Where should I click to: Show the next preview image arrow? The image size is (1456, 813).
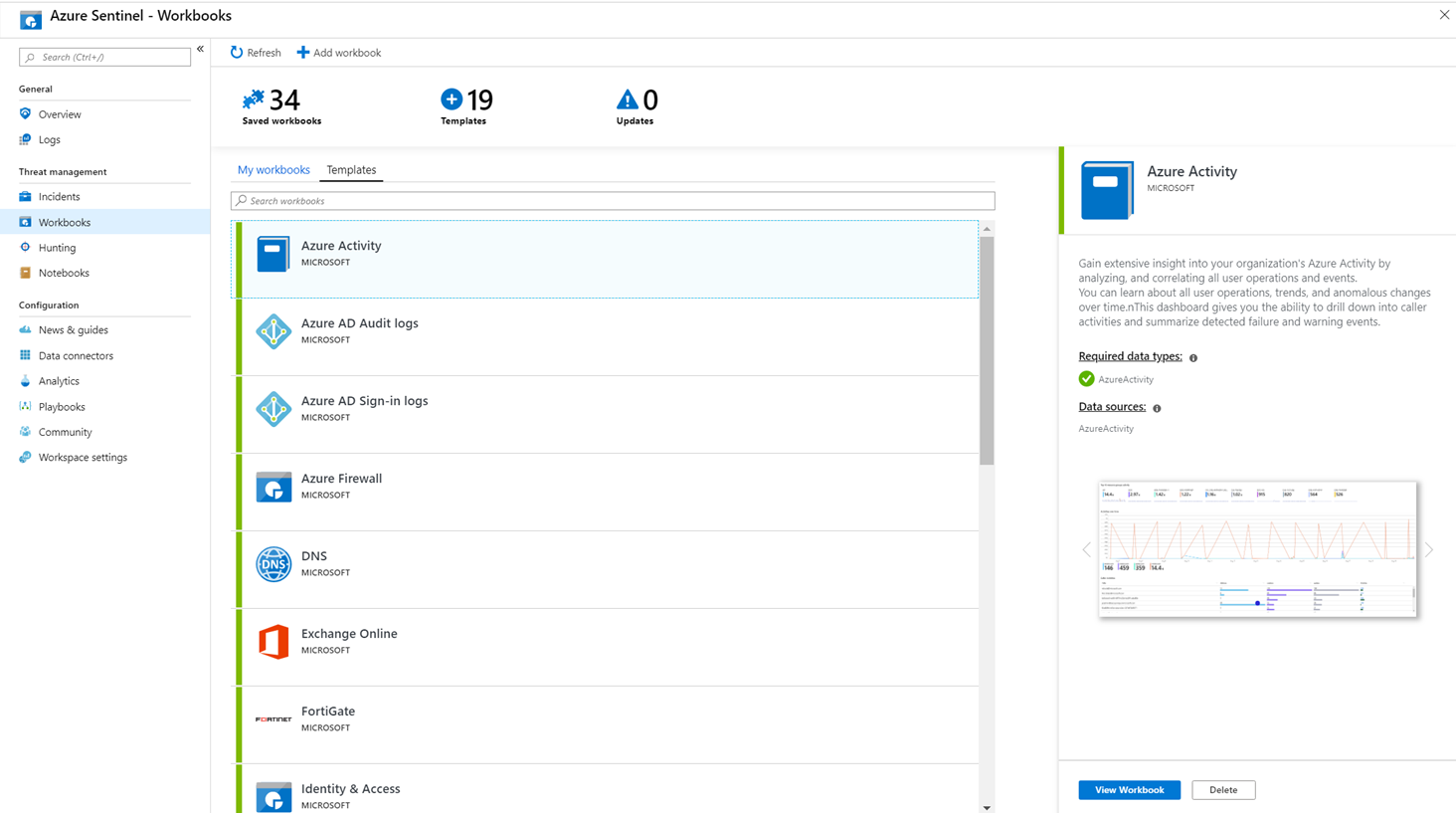coord(1429,549)
